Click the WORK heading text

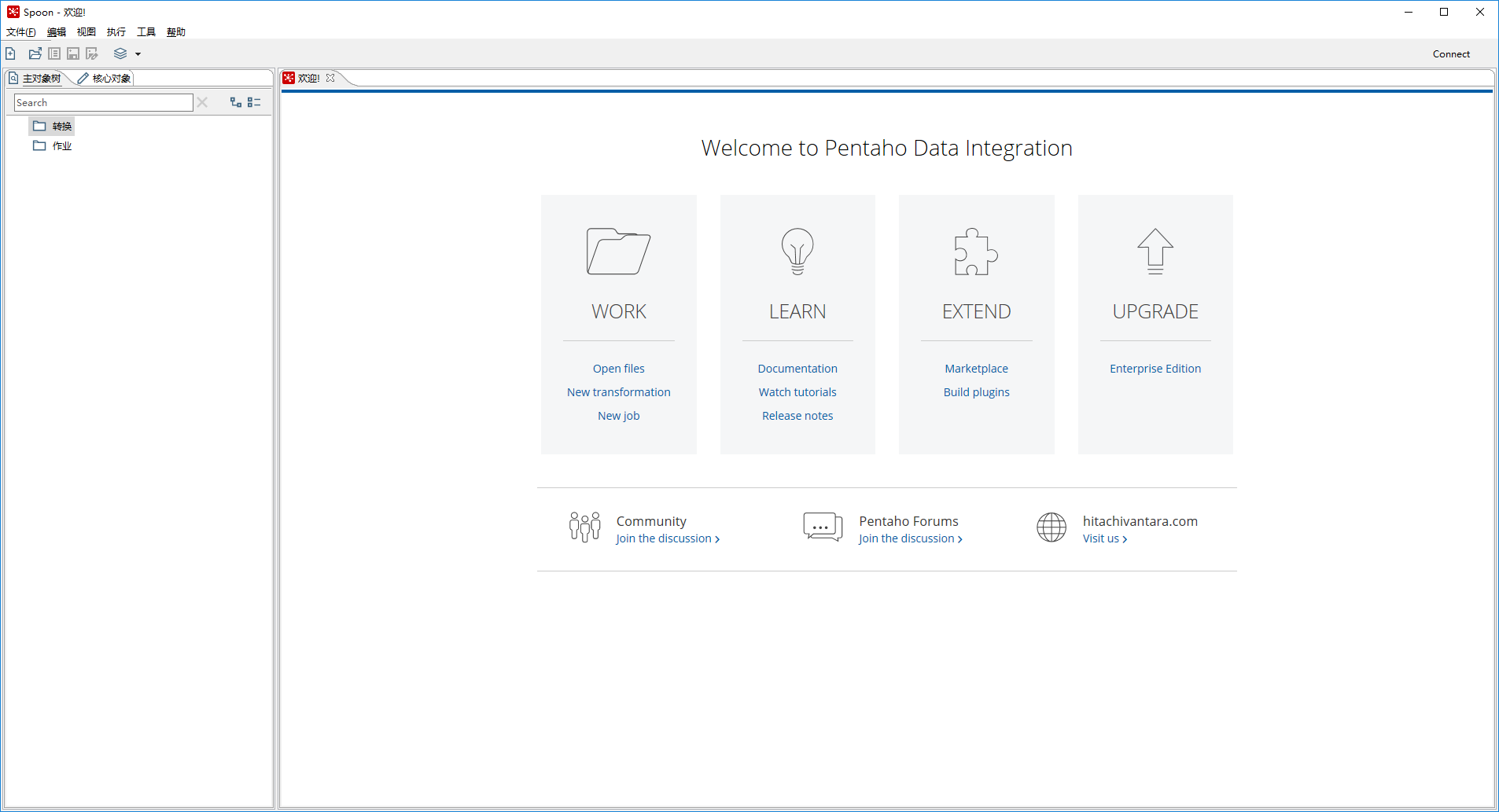point(619,311)
